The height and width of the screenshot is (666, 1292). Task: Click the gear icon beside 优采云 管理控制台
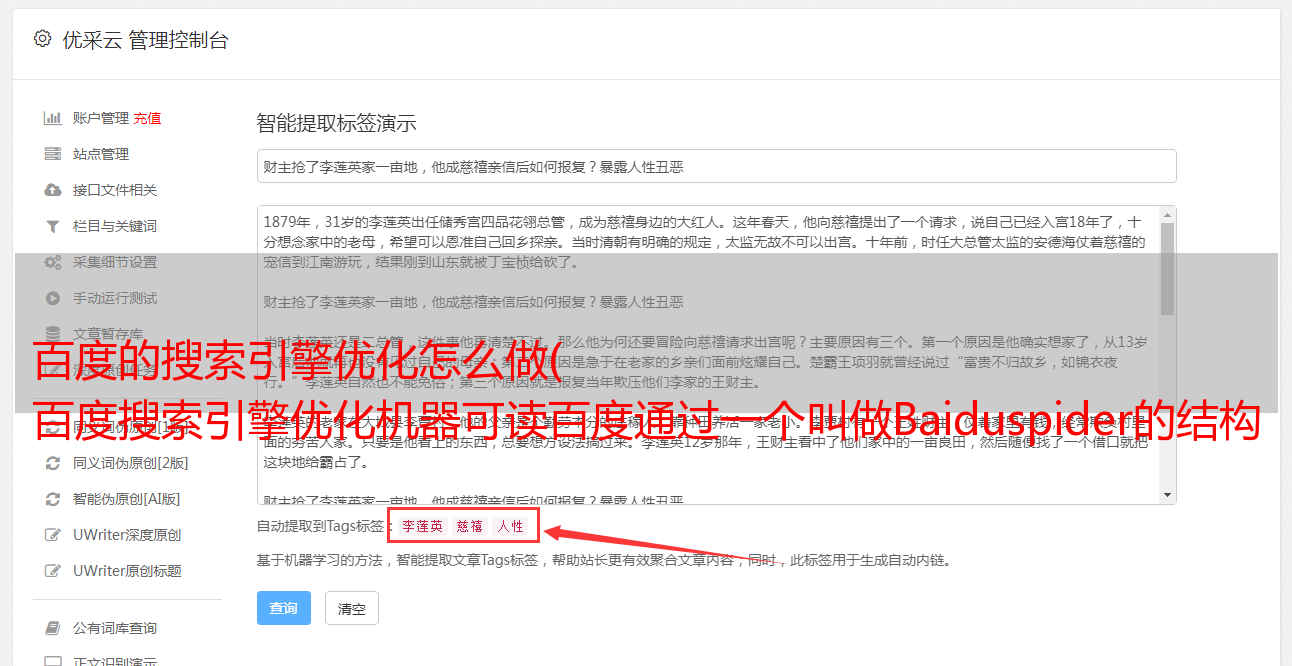[x=42, y=39]
